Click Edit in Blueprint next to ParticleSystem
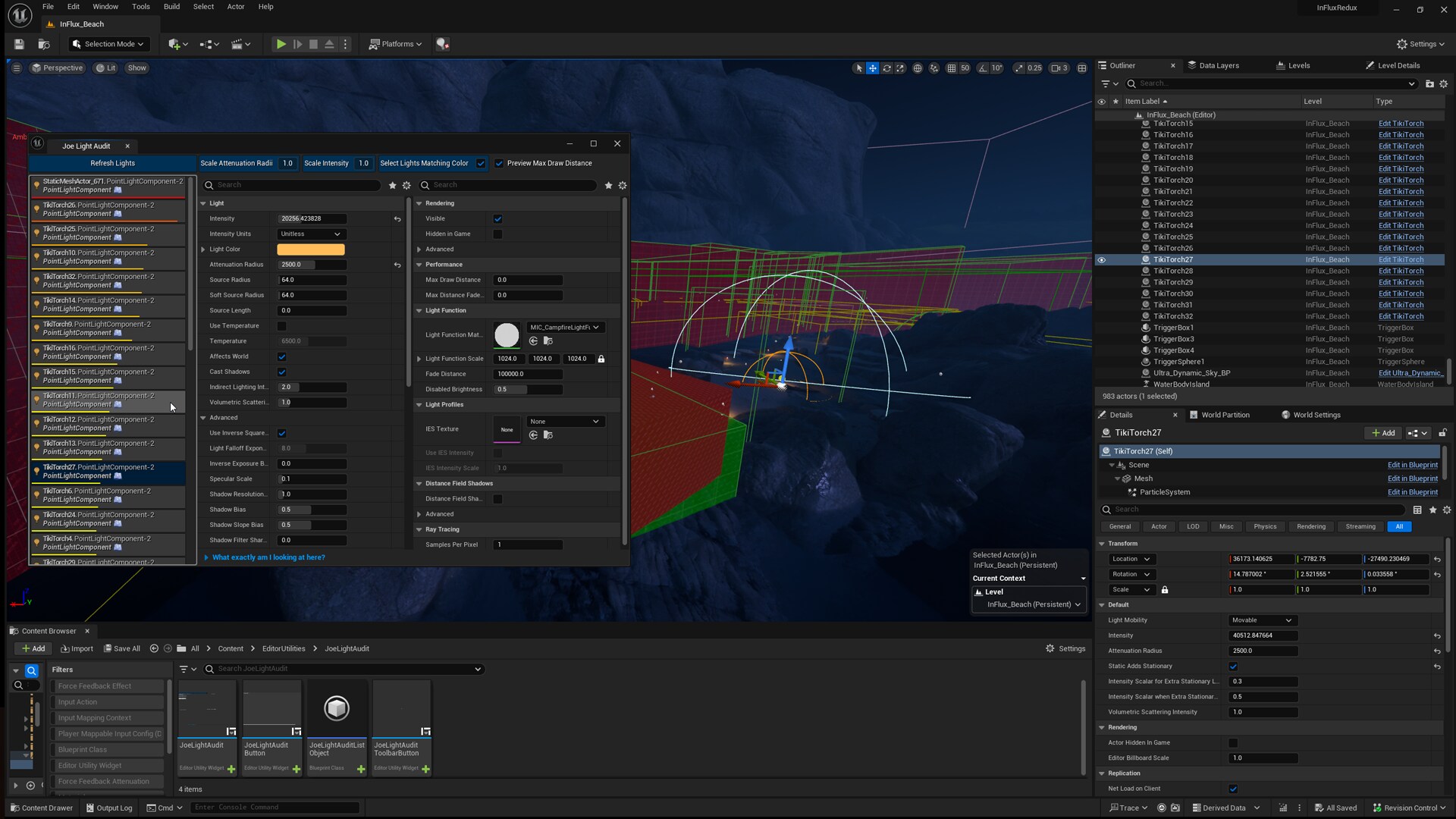Viewport: 1456px width, 819px height. point(1412,491)
